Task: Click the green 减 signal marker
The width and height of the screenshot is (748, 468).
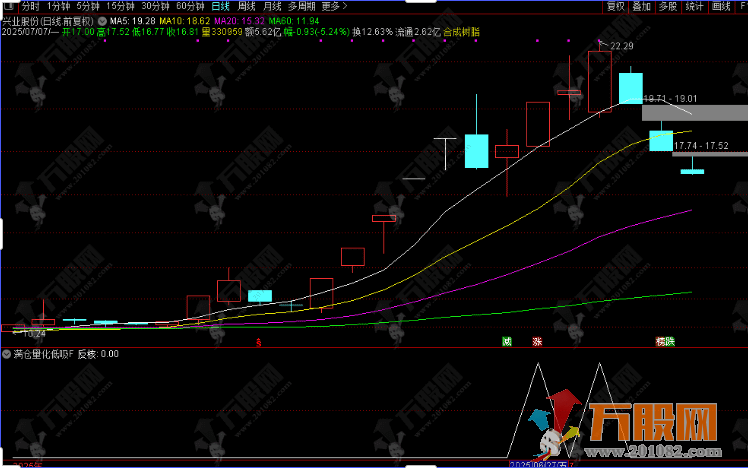Action: click(x=507, y=341)
